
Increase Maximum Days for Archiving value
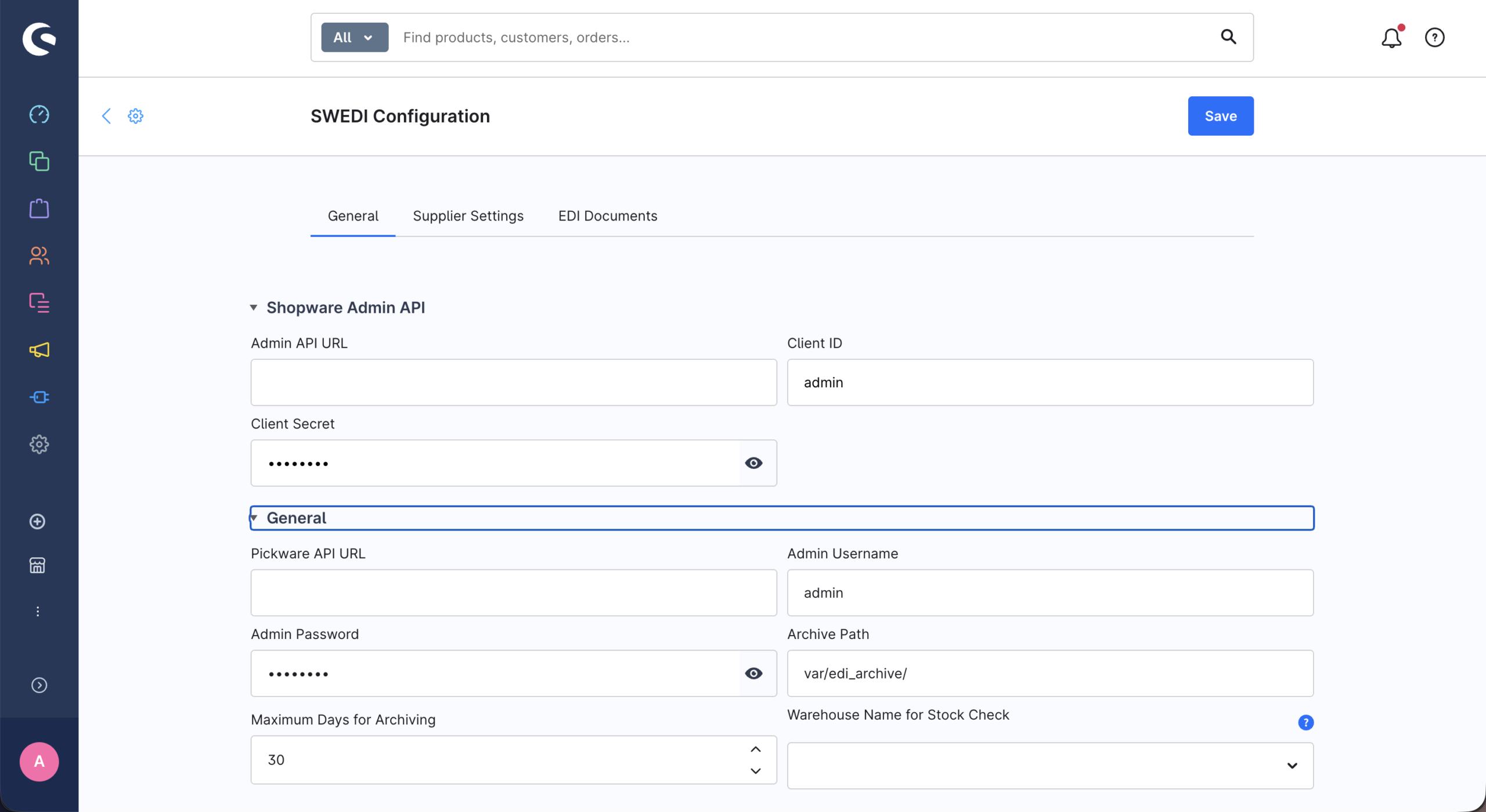(755, 749)
